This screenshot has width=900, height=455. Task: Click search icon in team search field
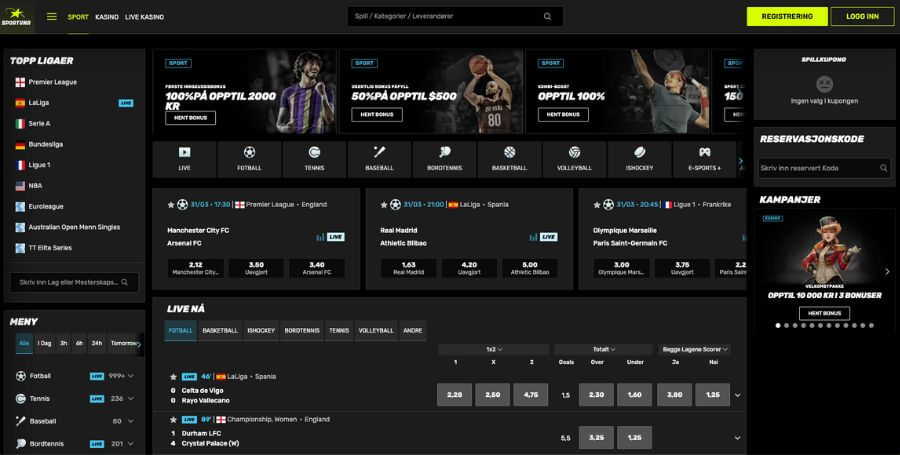[125, 282]
